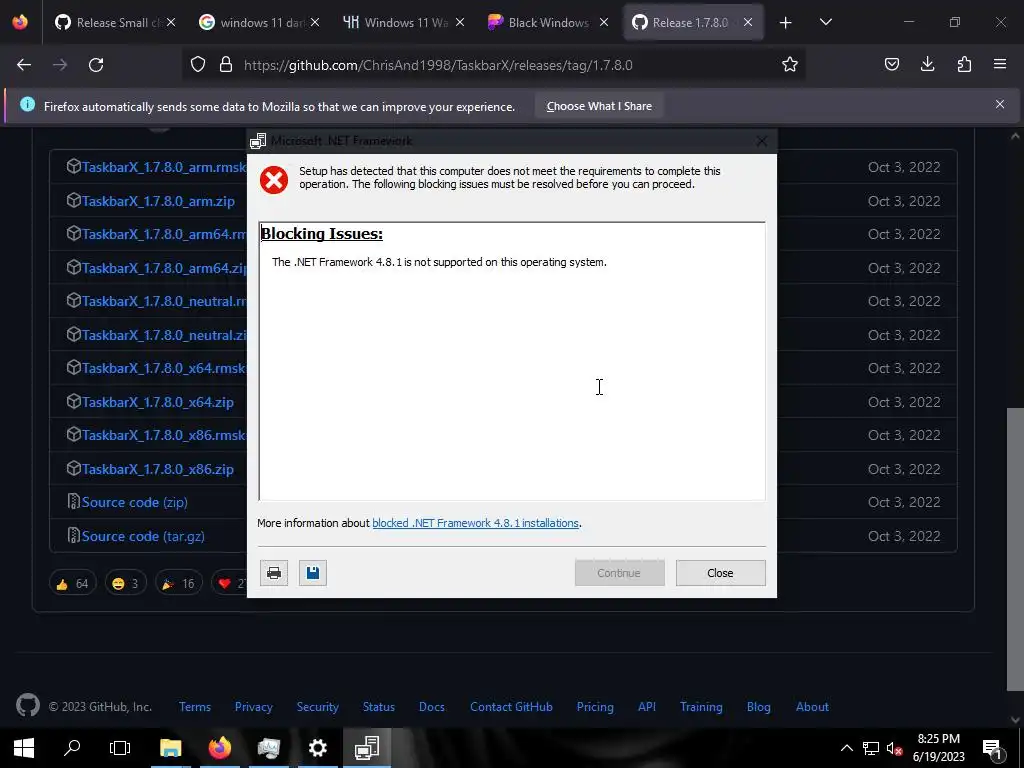Click the disabled Continue button
This screenshot has width=1024, height=768.
619,573
